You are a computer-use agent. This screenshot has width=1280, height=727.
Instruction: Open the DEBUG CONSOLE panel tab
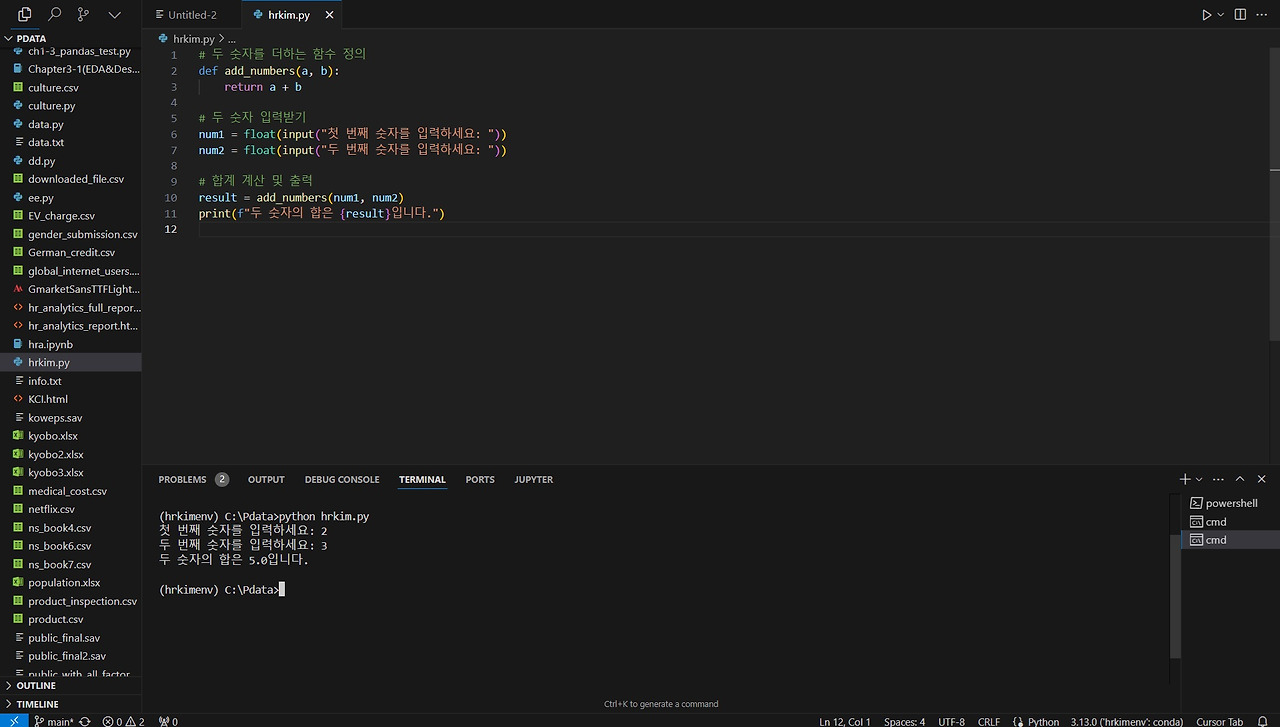point(342,480)
